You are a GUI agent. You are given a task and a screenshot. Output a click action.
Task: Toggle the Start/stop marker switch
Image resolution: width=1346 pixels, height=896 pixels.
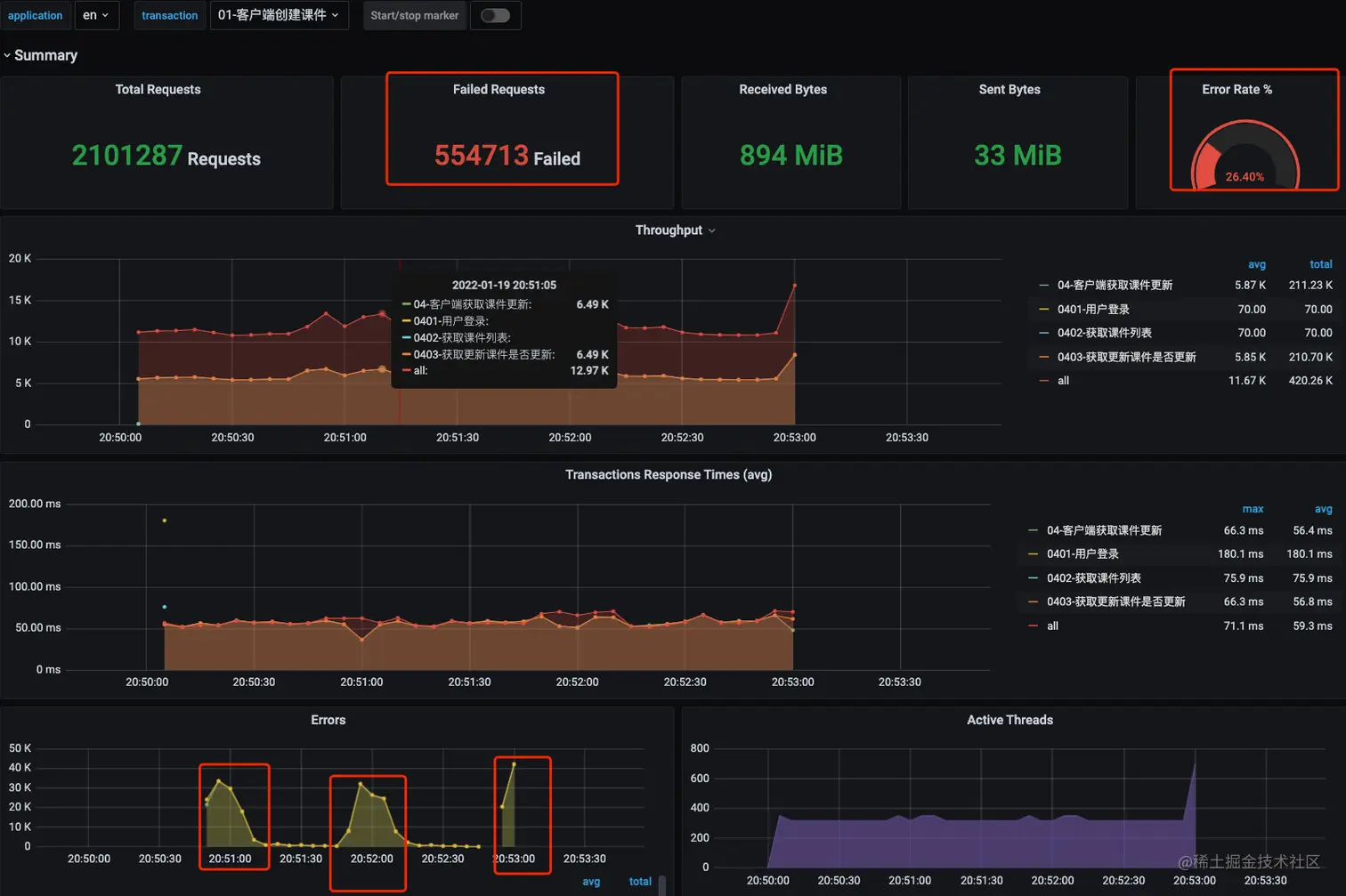coord(495,15)
